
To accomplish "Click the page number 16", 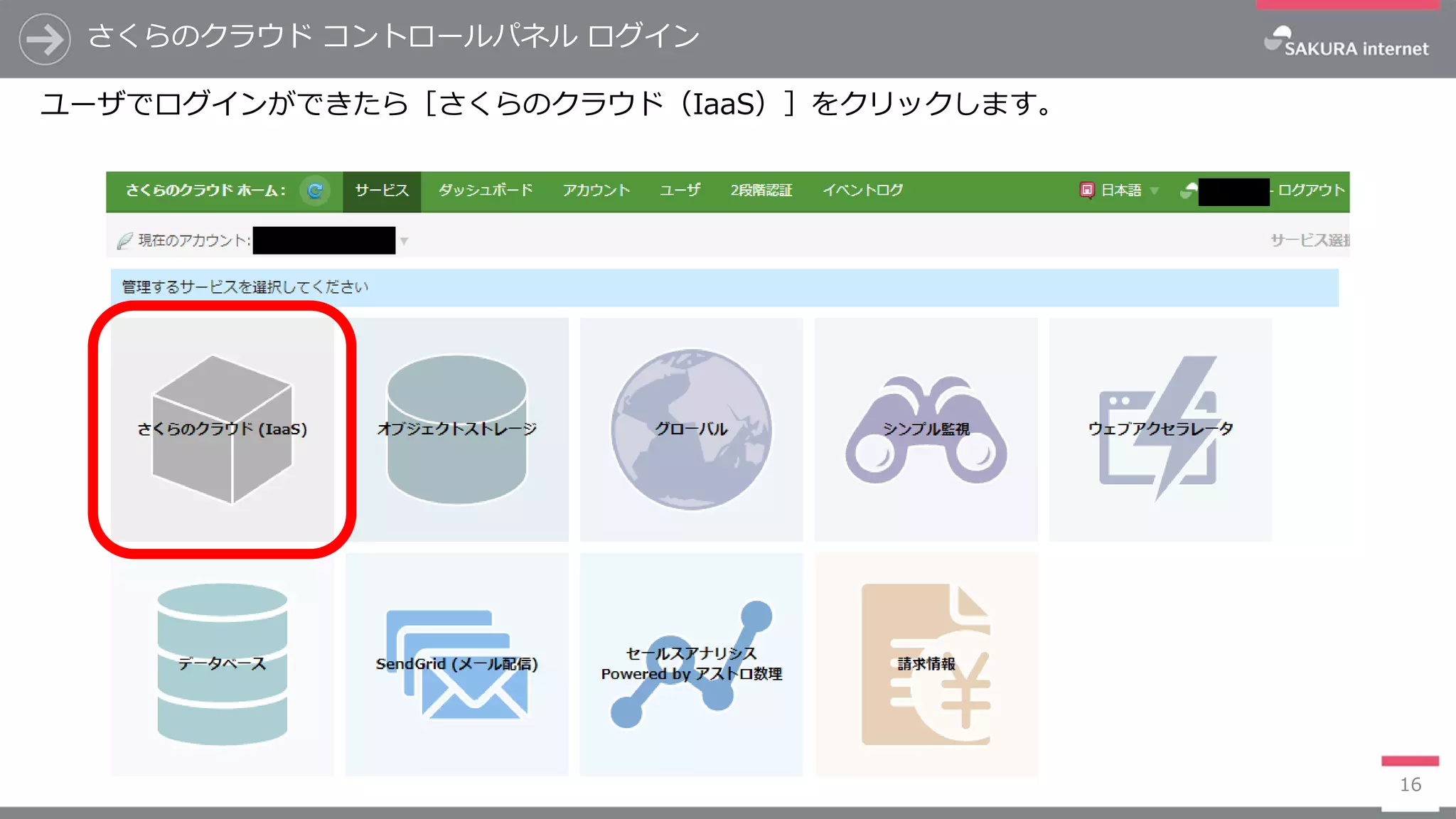I will [x=1410, y=785].
